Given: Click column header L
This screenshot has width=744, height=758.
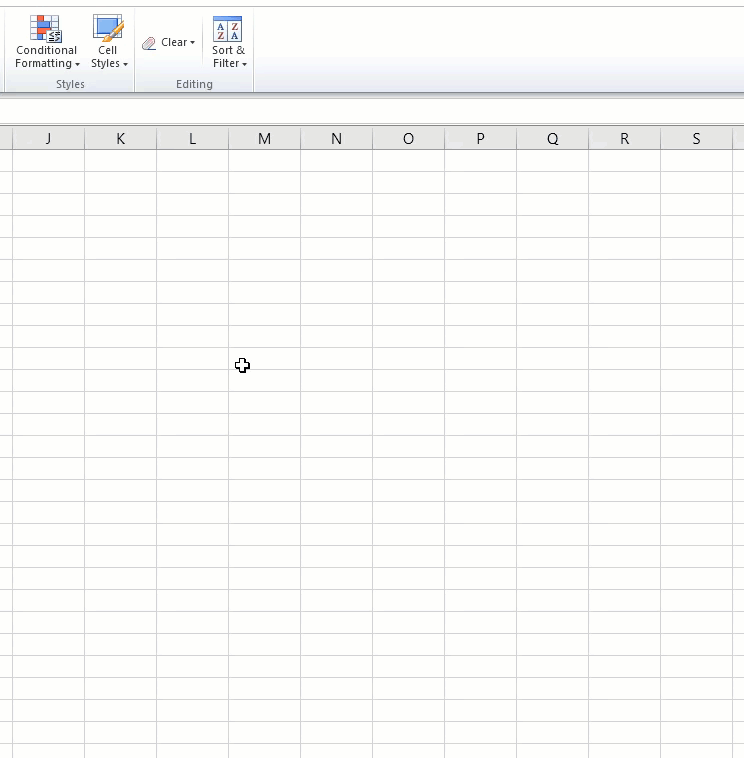Looking at the screenshot, I should pyautogui.click(x=192, y=139).
